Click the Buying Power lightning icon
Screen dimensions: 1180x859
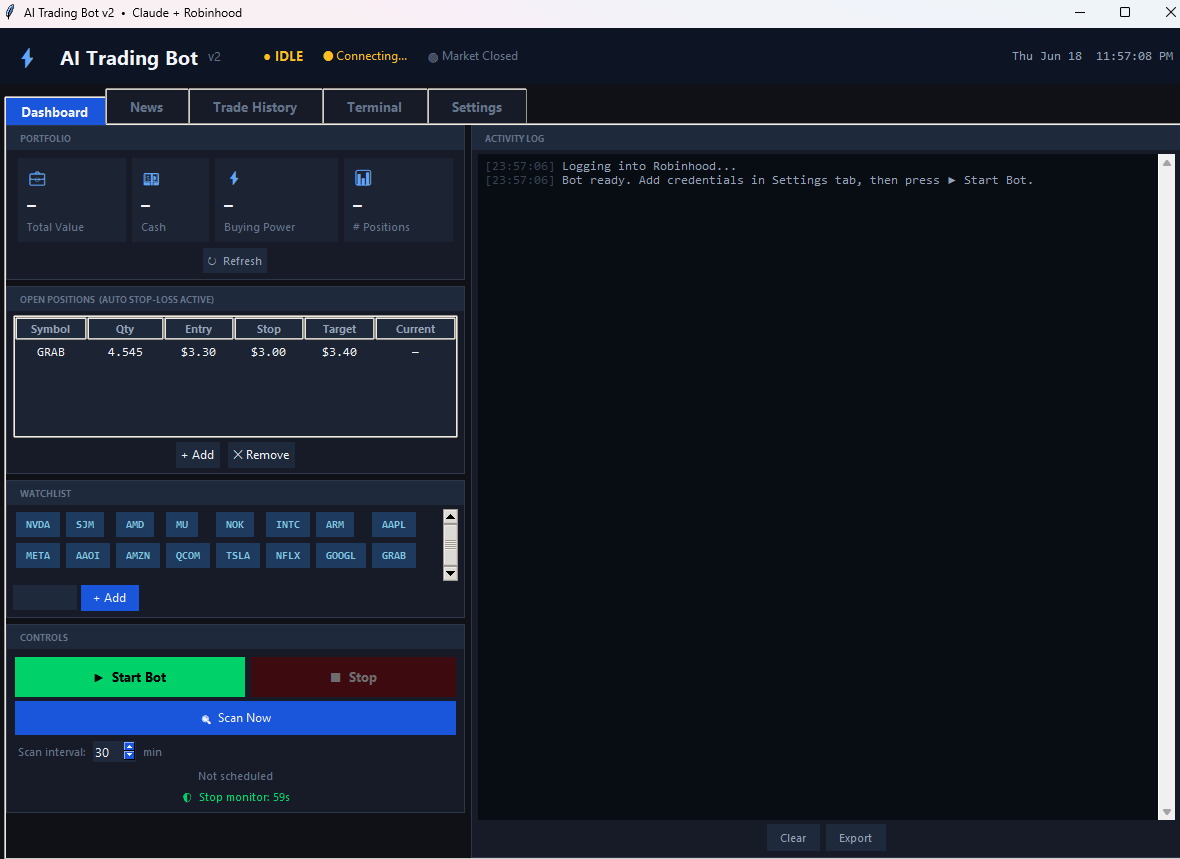[x=234, y=178]
